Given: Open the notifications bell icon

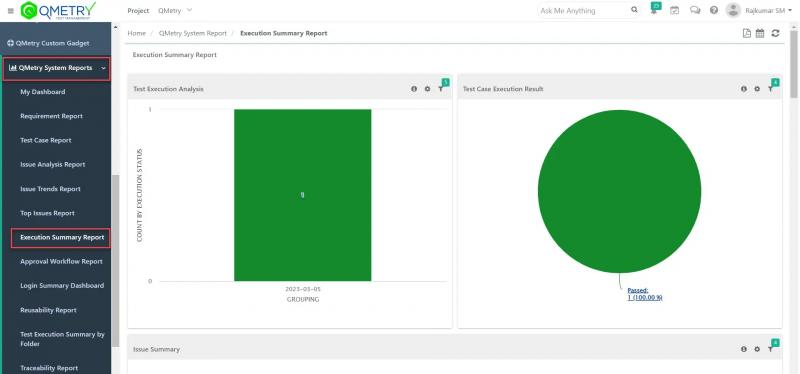Looking at the screenshot, I should (654, 10).
